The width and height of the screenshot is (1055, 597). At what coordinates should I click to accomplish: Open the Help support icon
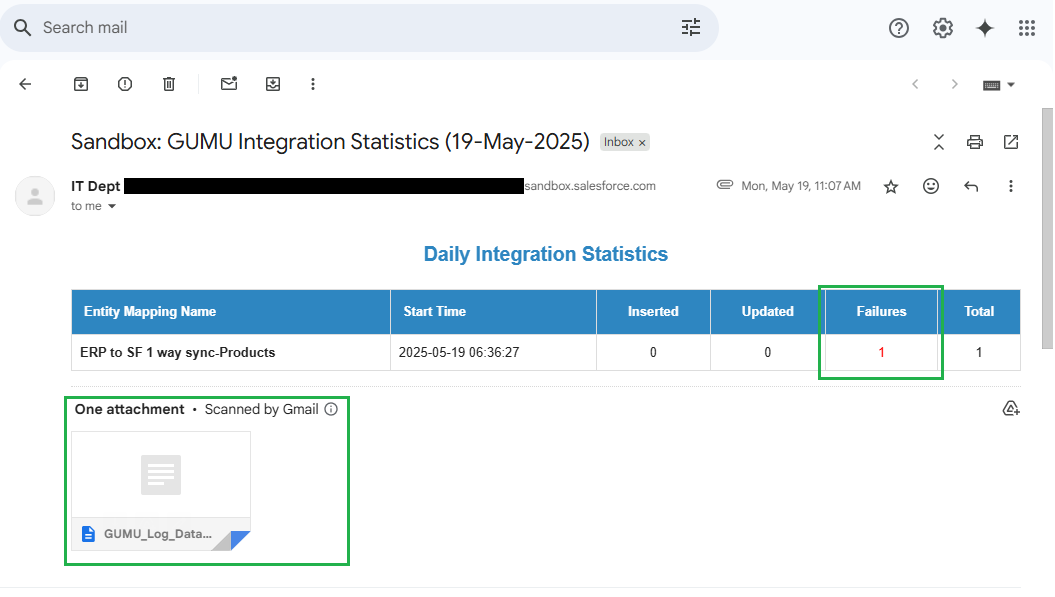click(x=898, y=28)
